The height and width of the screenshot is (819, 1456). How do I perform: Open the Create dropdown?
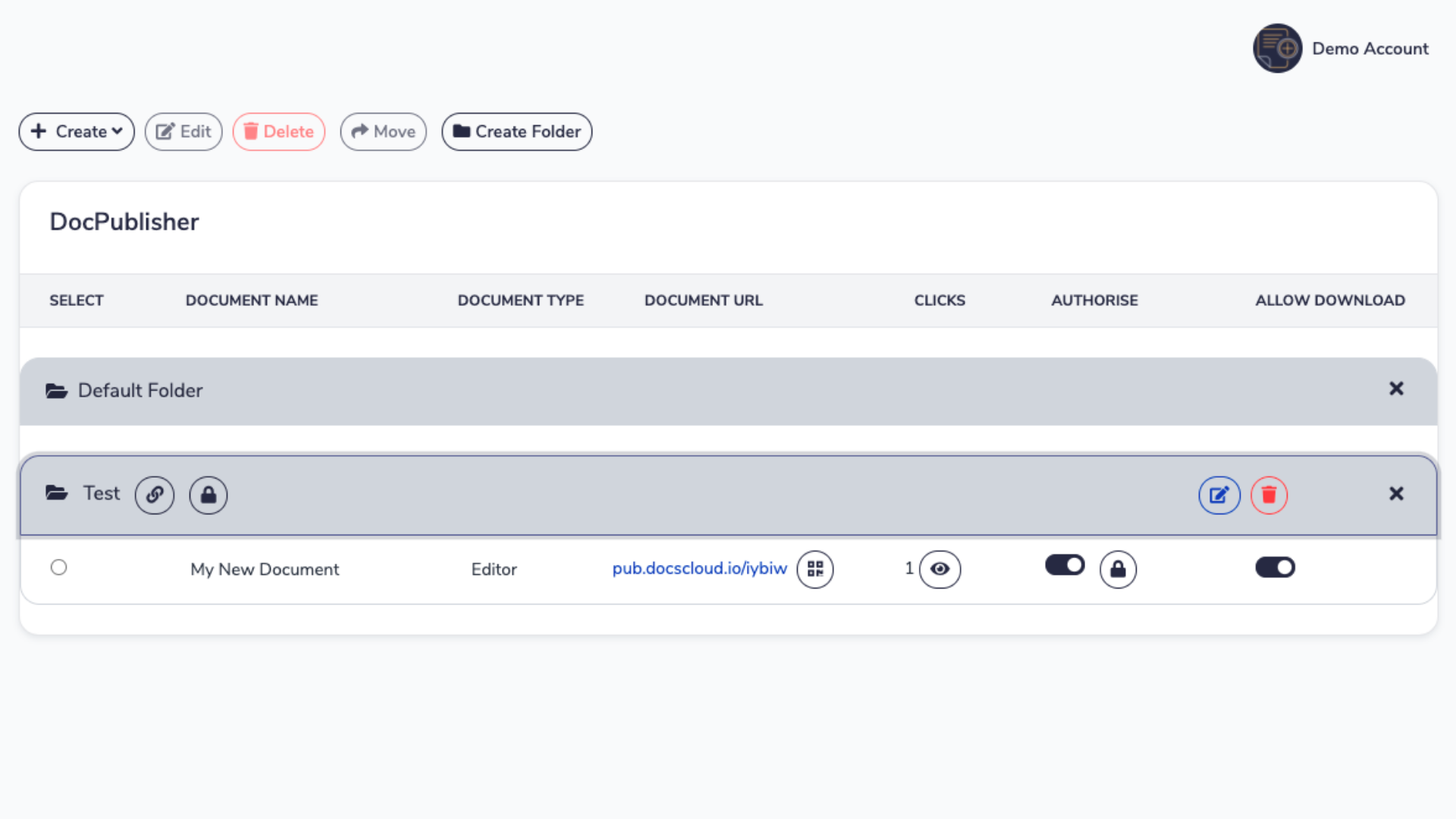(77, 132)
